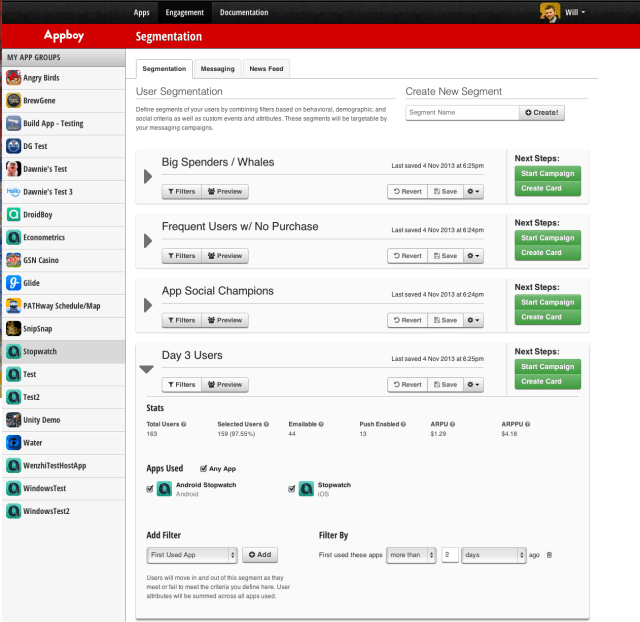The image size is (640, 622).
Task: Click the Econometrics app icon
Action: (13, 237)
